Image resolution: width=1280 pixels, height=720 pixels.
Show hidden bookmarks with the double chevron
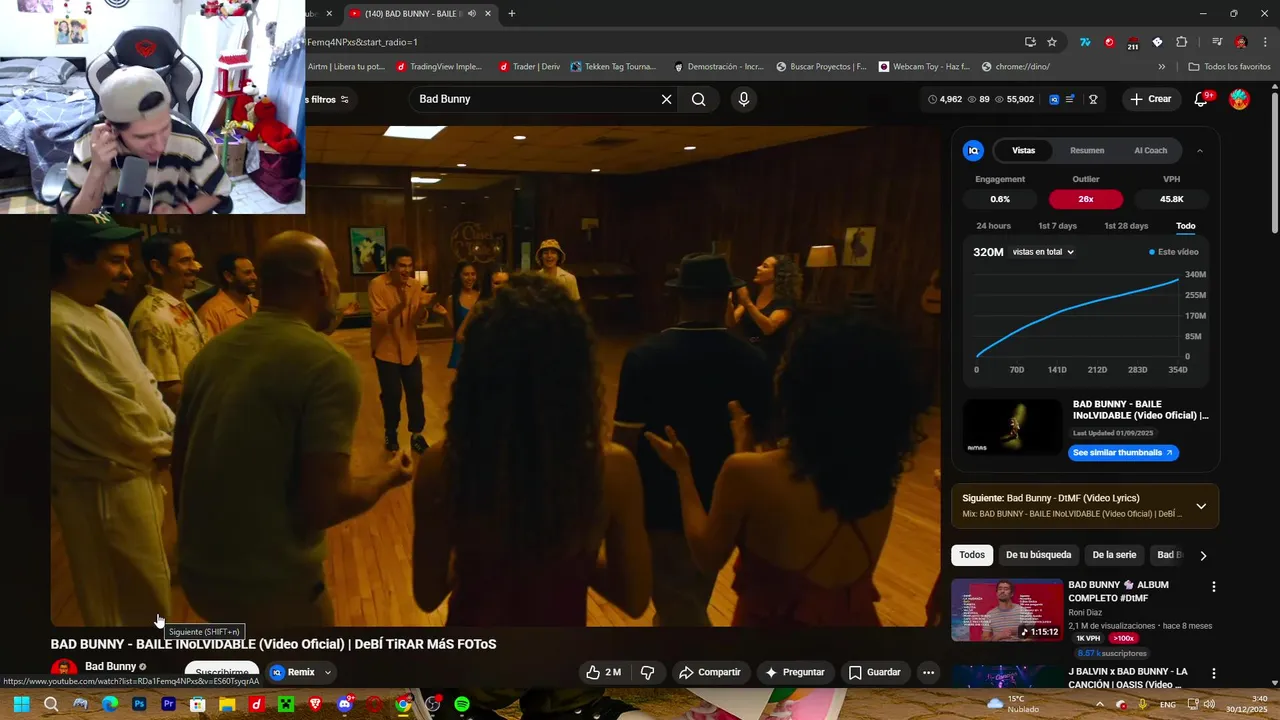tap(1162, 67)
